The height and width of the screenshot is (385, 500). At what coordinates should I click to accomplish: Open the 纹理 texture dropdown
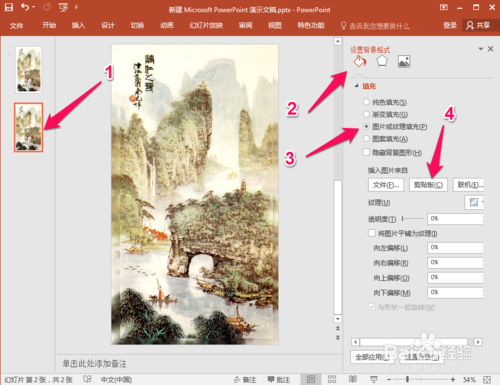[x=474, y=202]
